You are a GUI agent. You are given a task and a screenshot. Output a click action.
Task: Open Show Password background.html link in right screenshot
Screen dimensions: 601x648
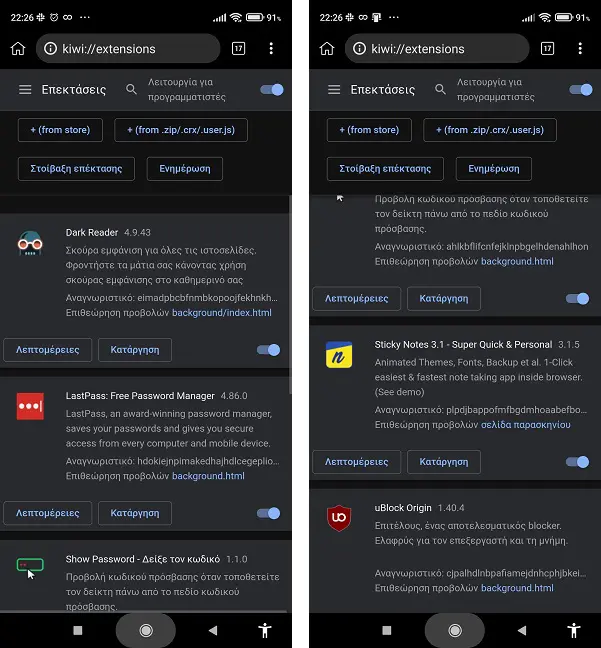(x=517, y=261)
